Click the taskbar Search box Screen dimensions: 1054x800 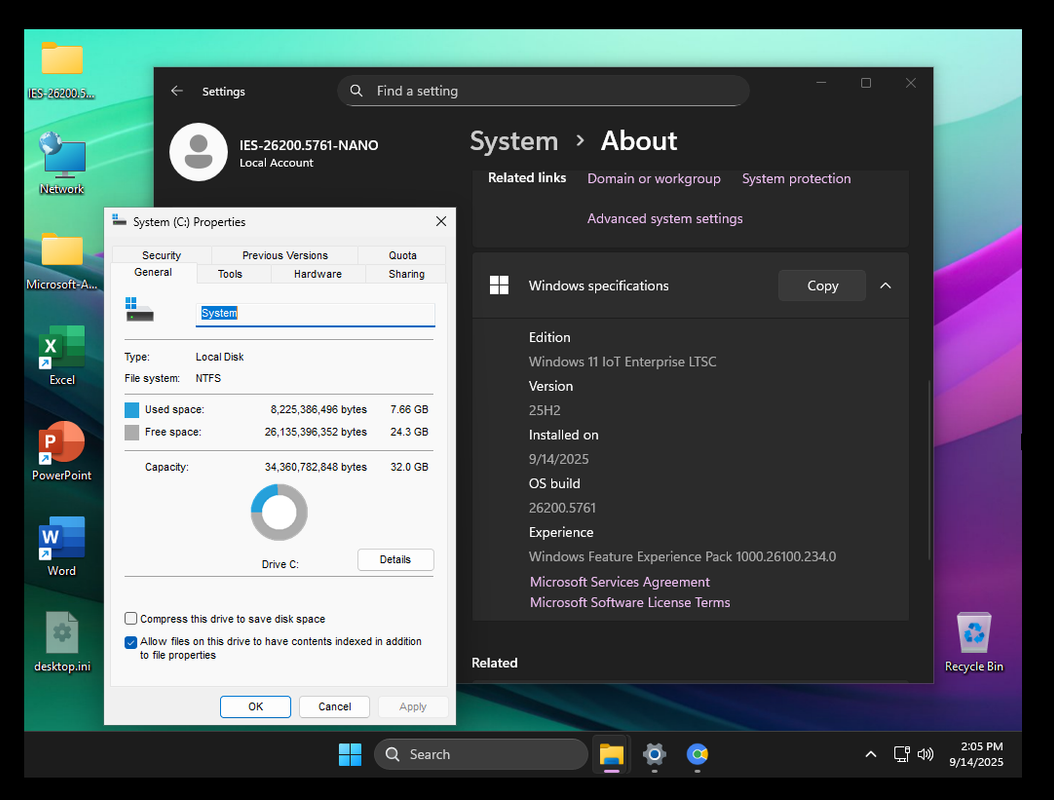481,754
